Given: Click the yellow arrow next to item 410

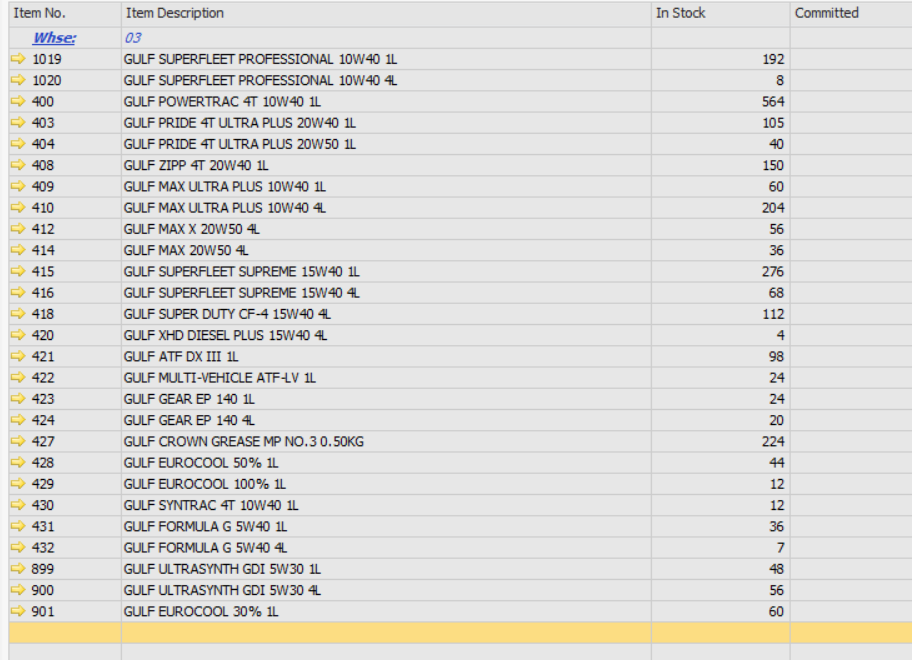Looking at the screenshot, I should pos(18,208).
